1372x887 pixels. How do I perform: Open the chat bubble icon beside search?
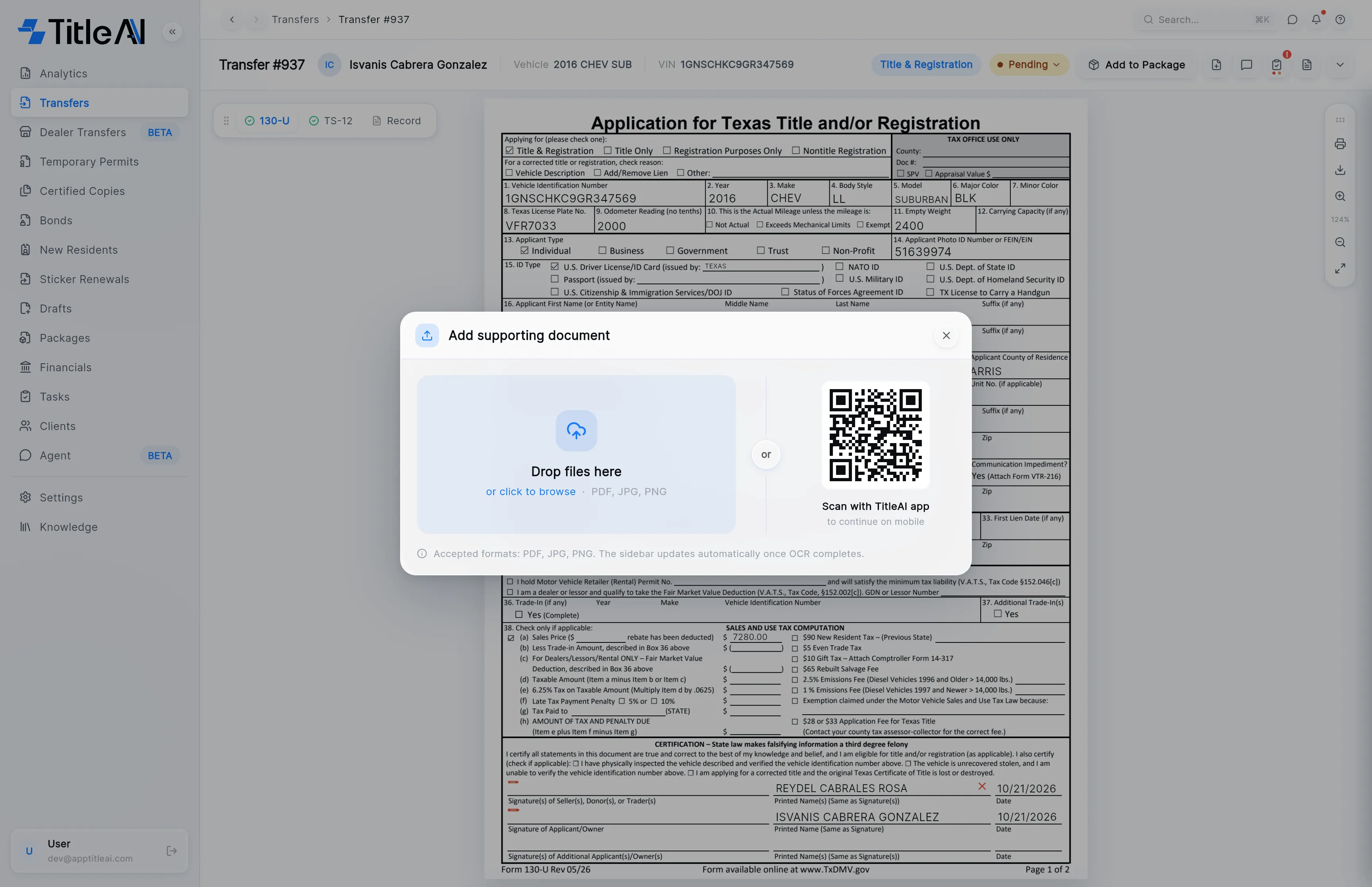pyautogui.click(x=1292, y=19)
